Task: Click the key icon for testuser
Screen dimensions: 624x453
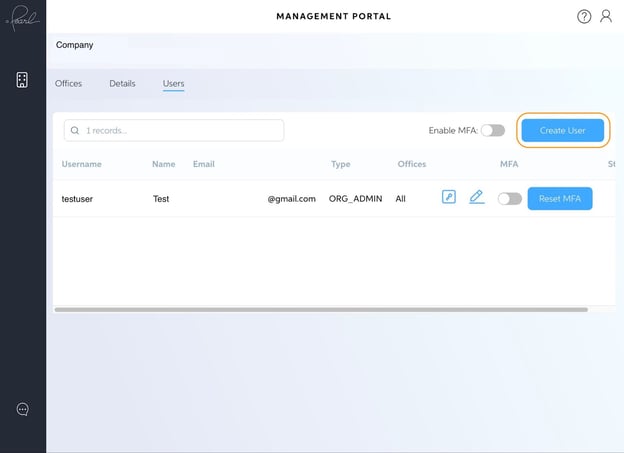Action: coord(449,197)
